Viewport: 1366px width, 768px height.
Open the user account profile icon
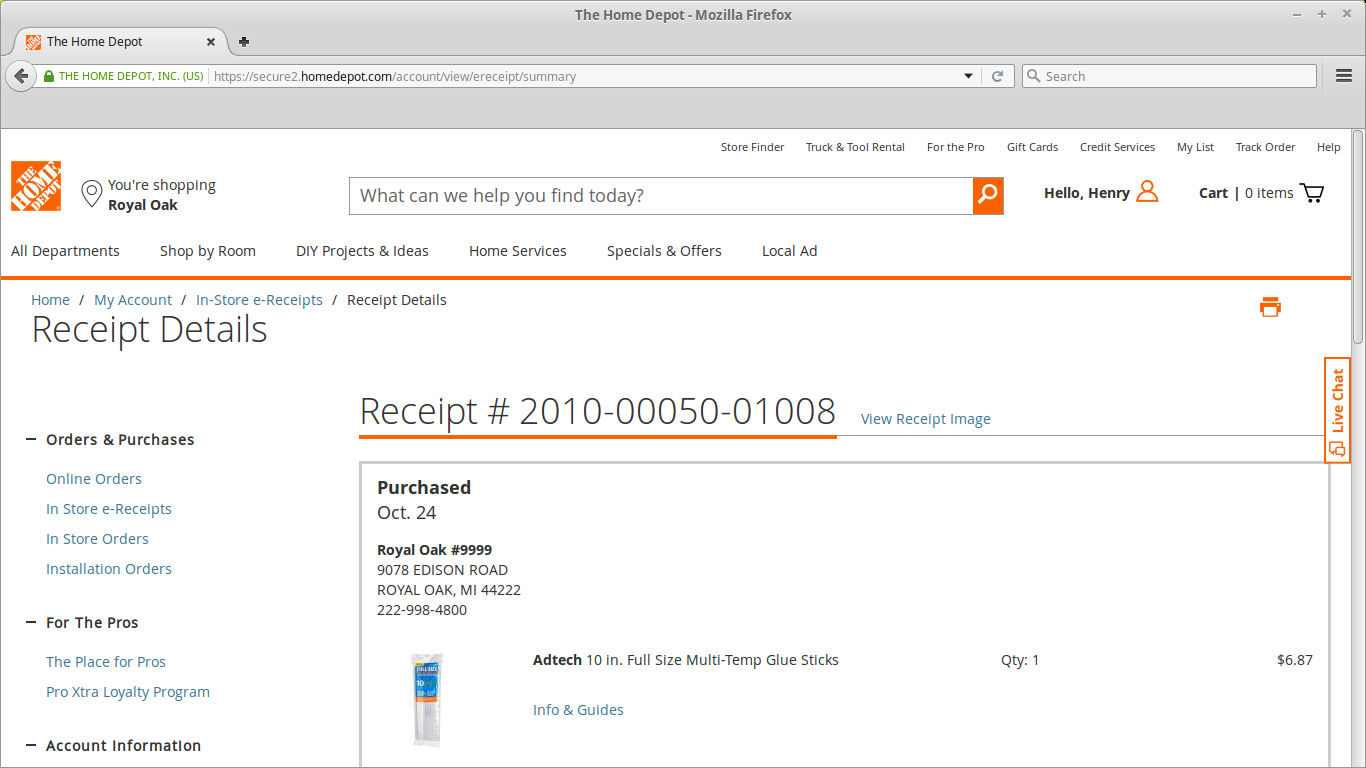pyautogui.click(x=1147, y=192)
